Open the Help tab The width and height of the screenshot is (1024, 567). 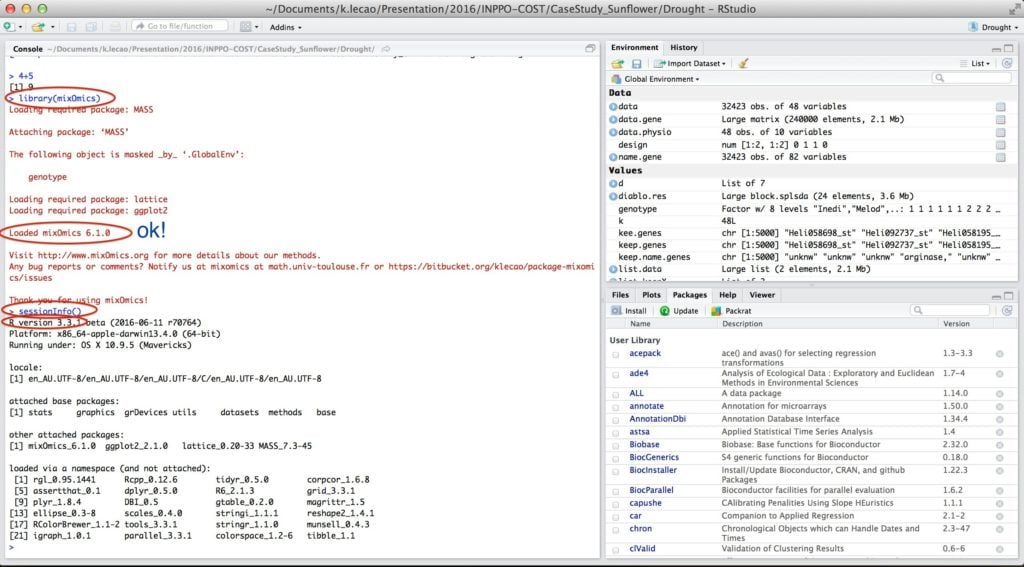728,295
